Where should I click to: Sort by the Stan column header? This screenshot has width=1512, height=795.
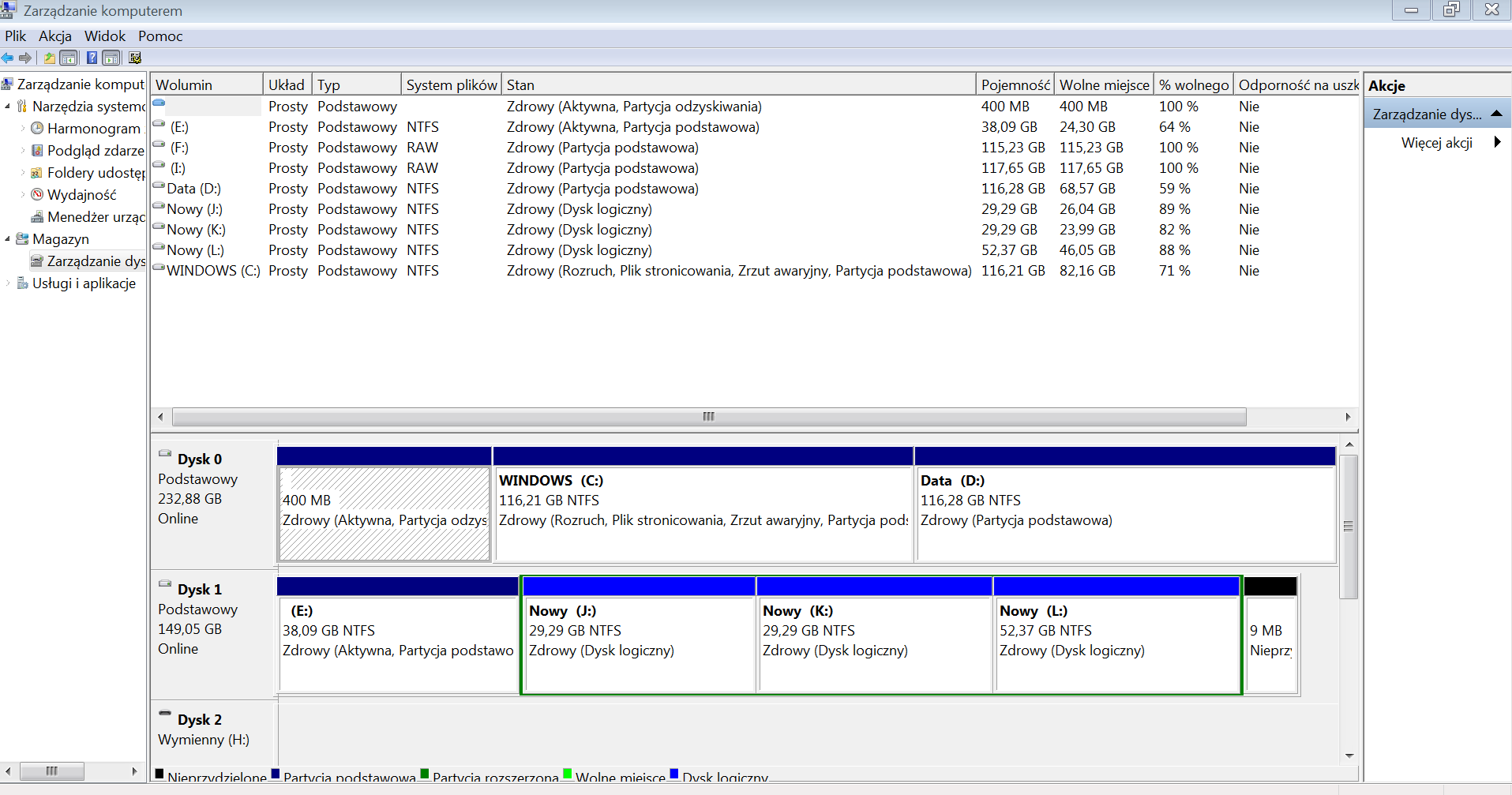(x=739, y=84)
